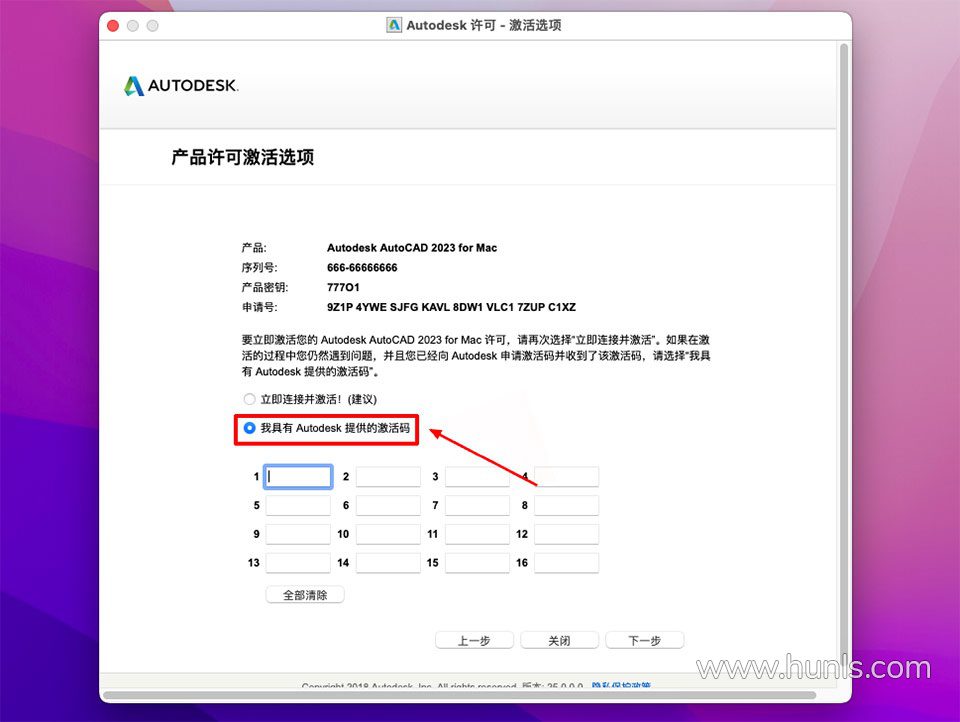Screen dimensions: 960x722
Task: Click activation code field 2
Action: (388, 476)
